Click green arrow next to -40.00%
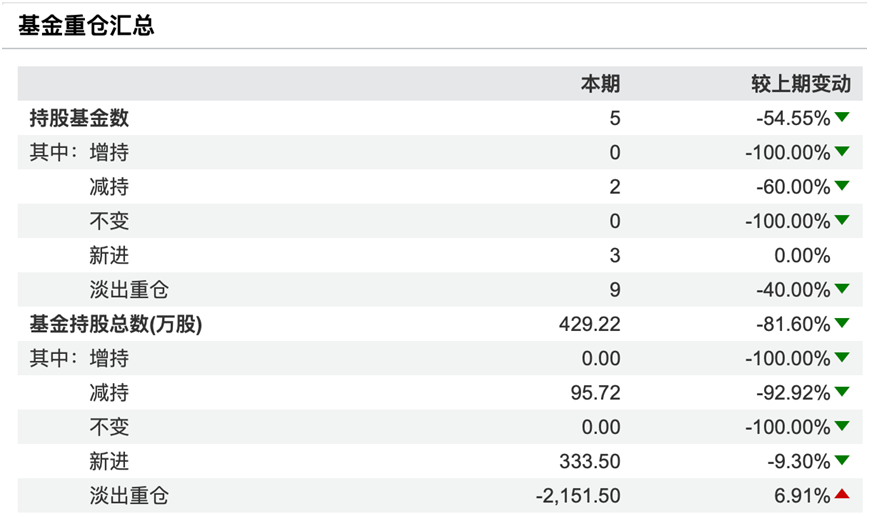The height and width of the screenshot is (516, 869). (842, 289)
